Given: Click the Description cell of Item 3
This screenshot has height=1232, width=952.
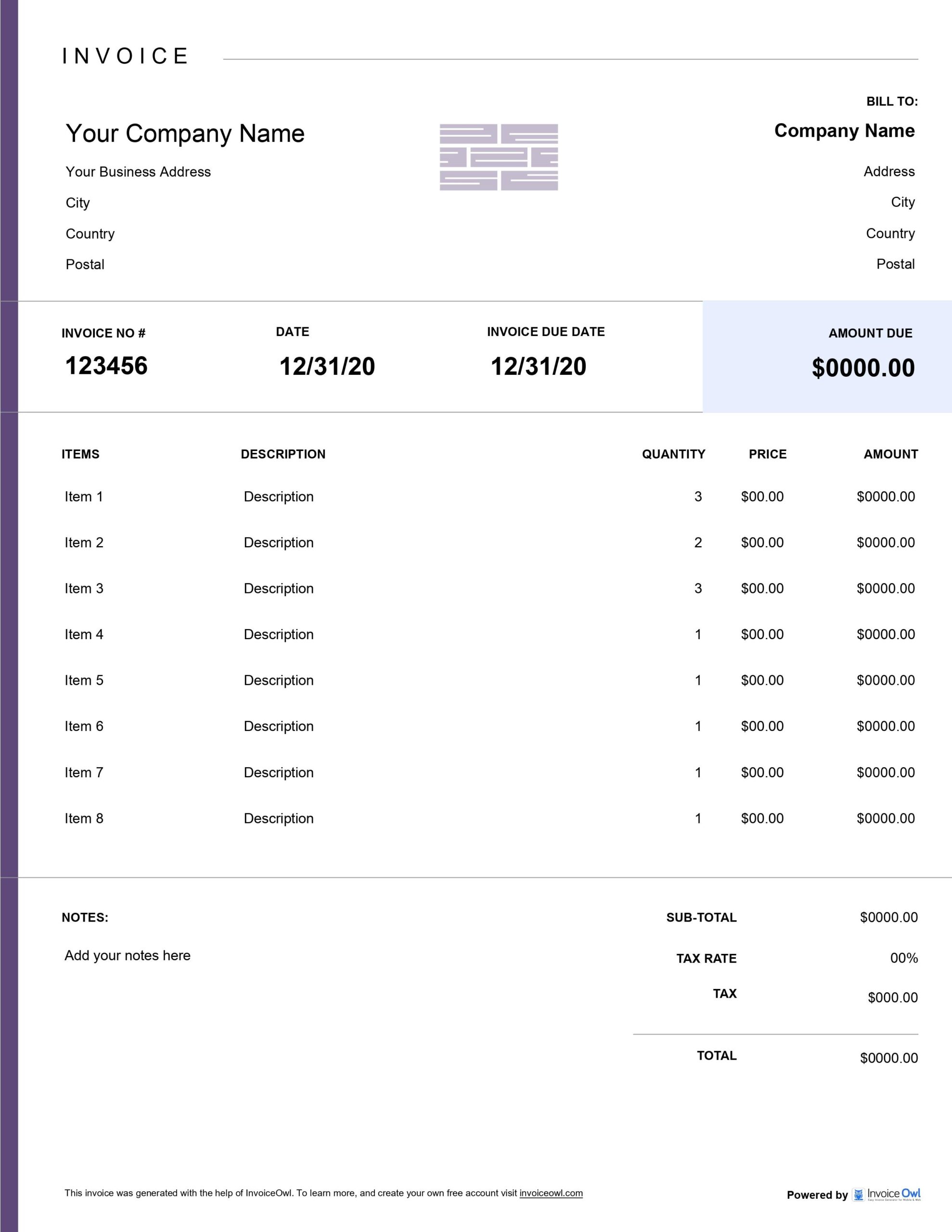Looking at the screenshot, I should [x=278, y=588].
